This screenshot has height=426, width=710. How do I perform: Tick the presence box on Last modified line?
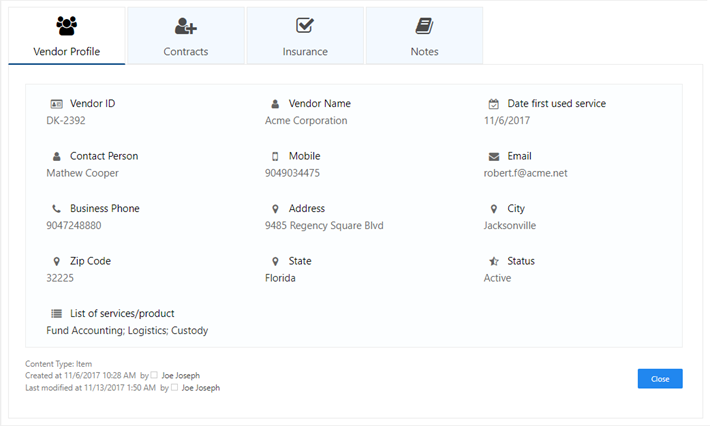(174, 387)
